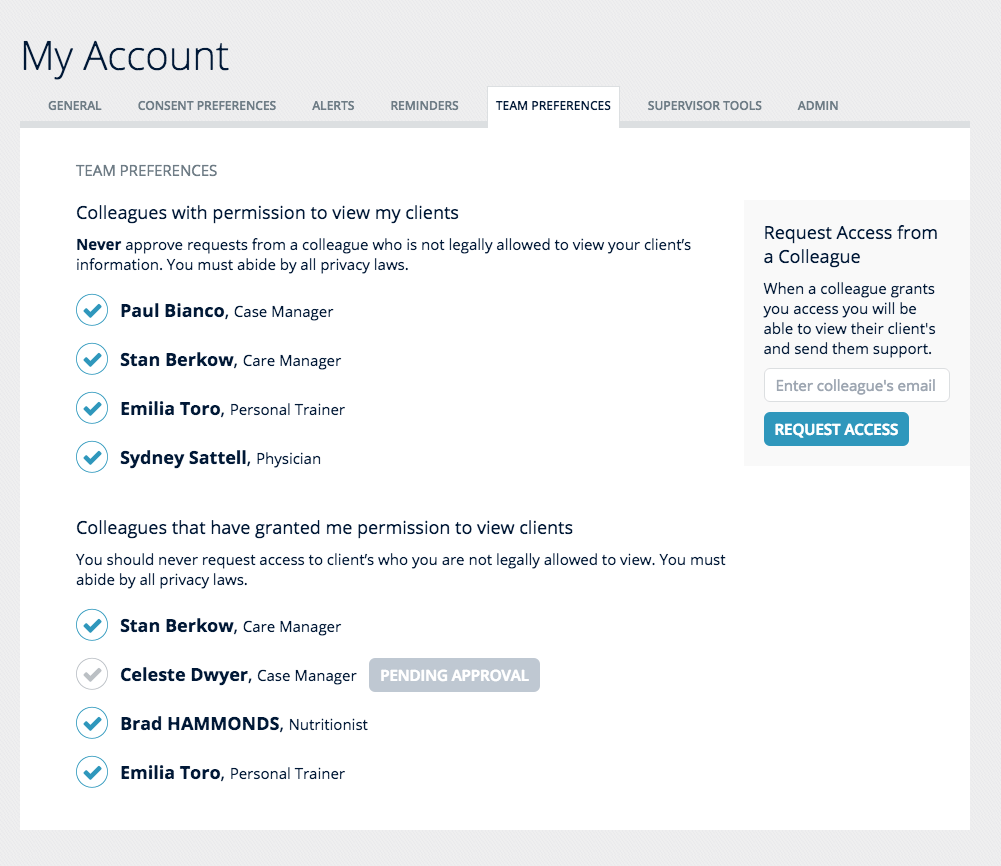Click the PENDING APPROVAL badge for Celeste Dwyer
1001x866 pixels.
(454, 674)
